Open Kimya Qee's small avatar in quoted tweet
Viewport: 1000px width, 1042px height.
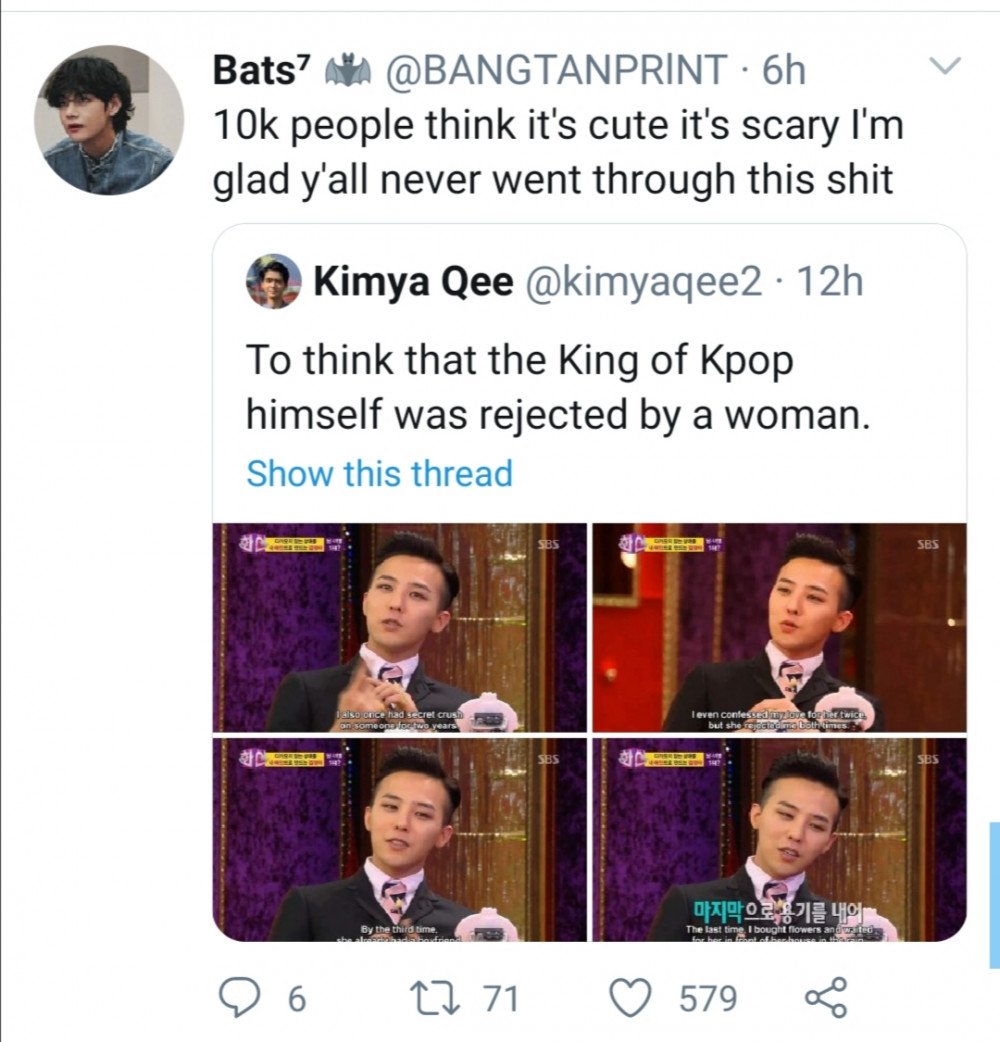pos(274,281)
